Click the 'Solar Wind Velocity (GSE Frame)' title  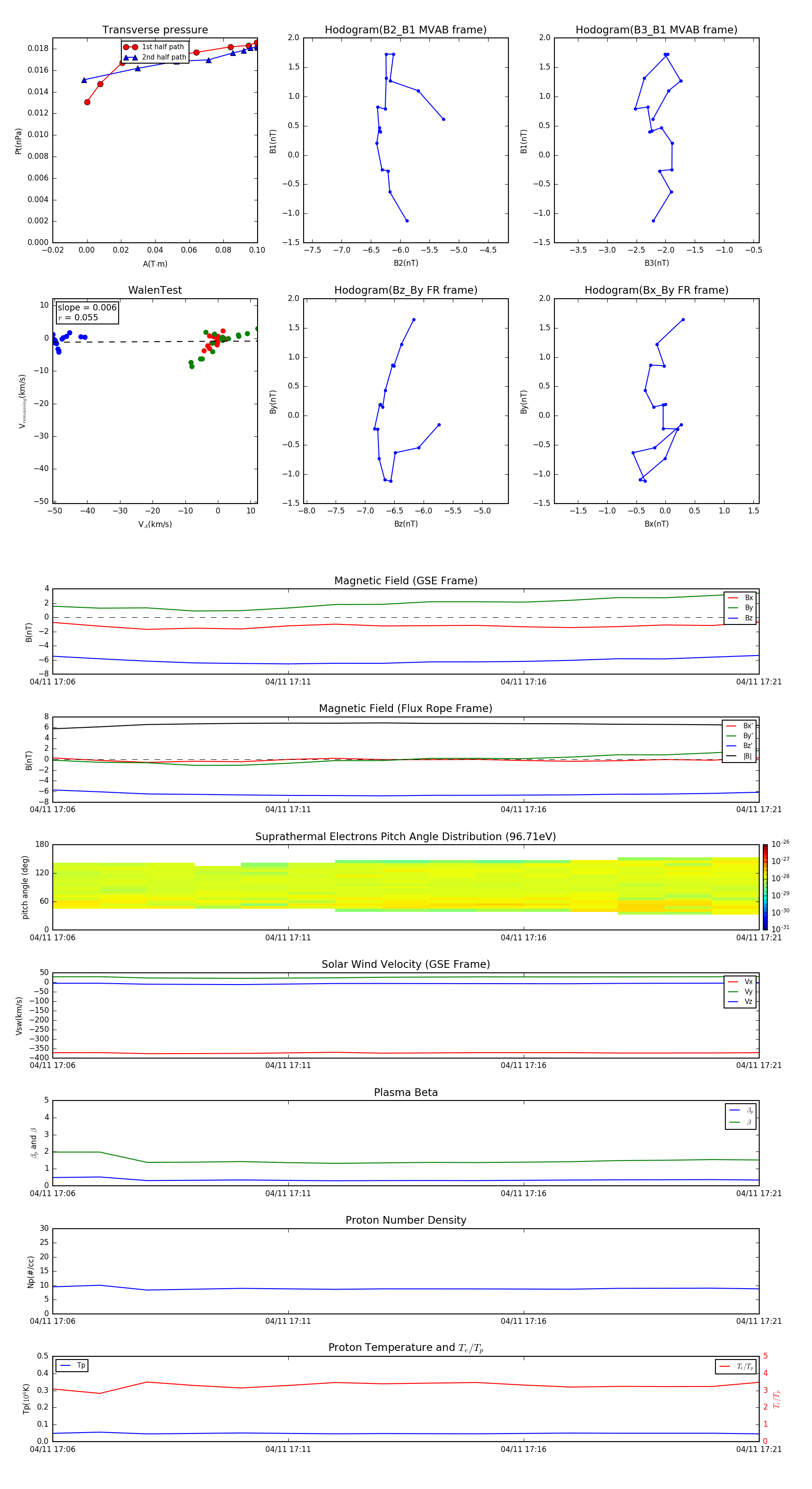(x=406, y=964)
